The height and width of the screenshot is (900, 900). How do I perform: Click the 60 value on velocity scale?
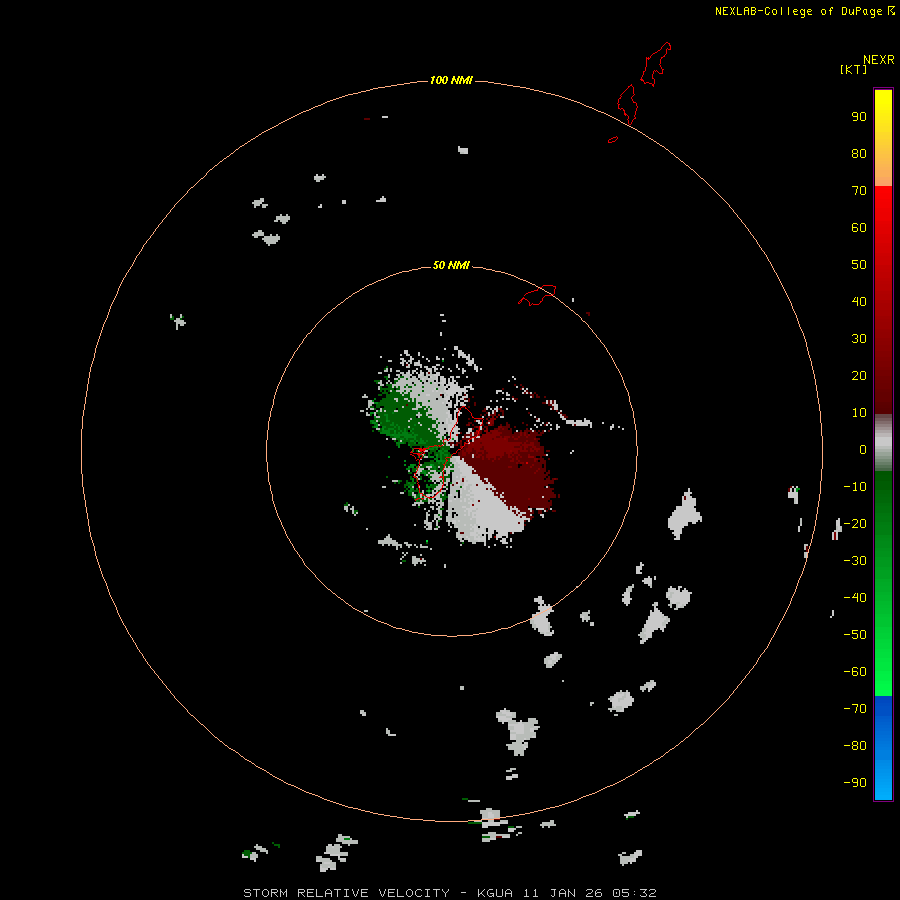859,227
